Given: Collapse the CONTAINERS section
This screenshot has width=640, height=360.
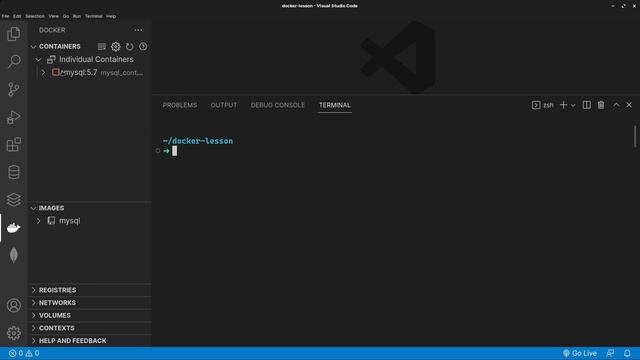Looking at the screenshot, I should click(x=33, y=47).
